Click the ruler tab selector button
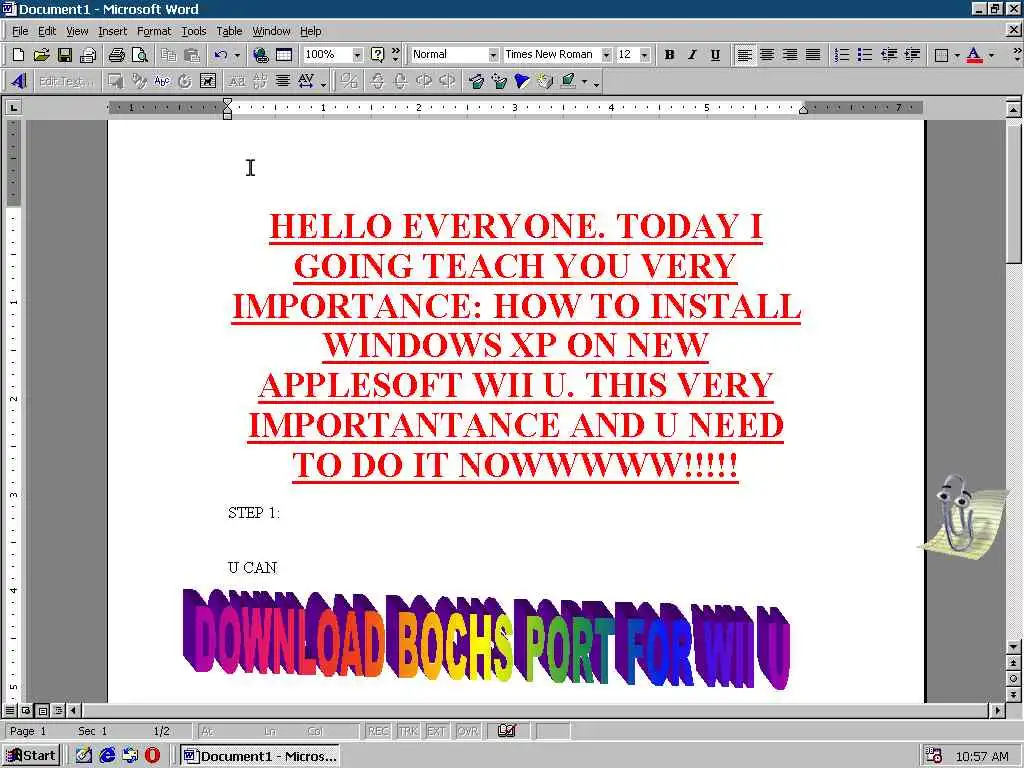This screenshot has height=768, width=1024. point(13,107)
